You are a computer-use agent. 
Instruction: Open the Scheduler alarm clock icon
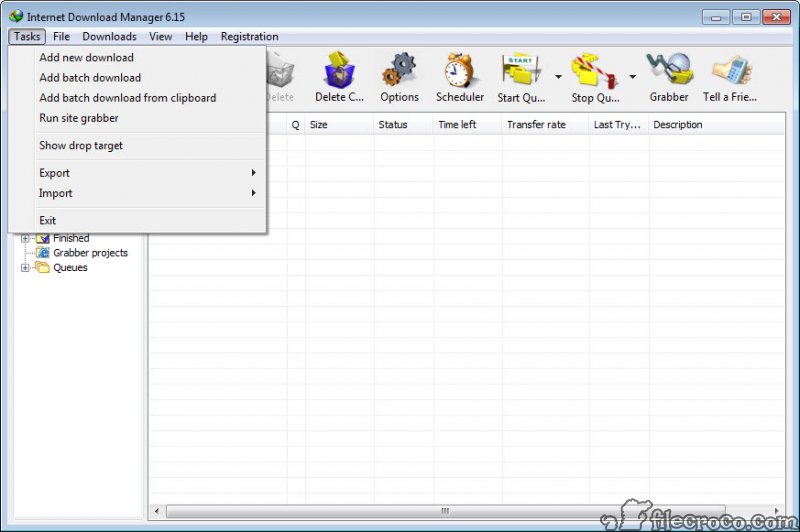459,69
